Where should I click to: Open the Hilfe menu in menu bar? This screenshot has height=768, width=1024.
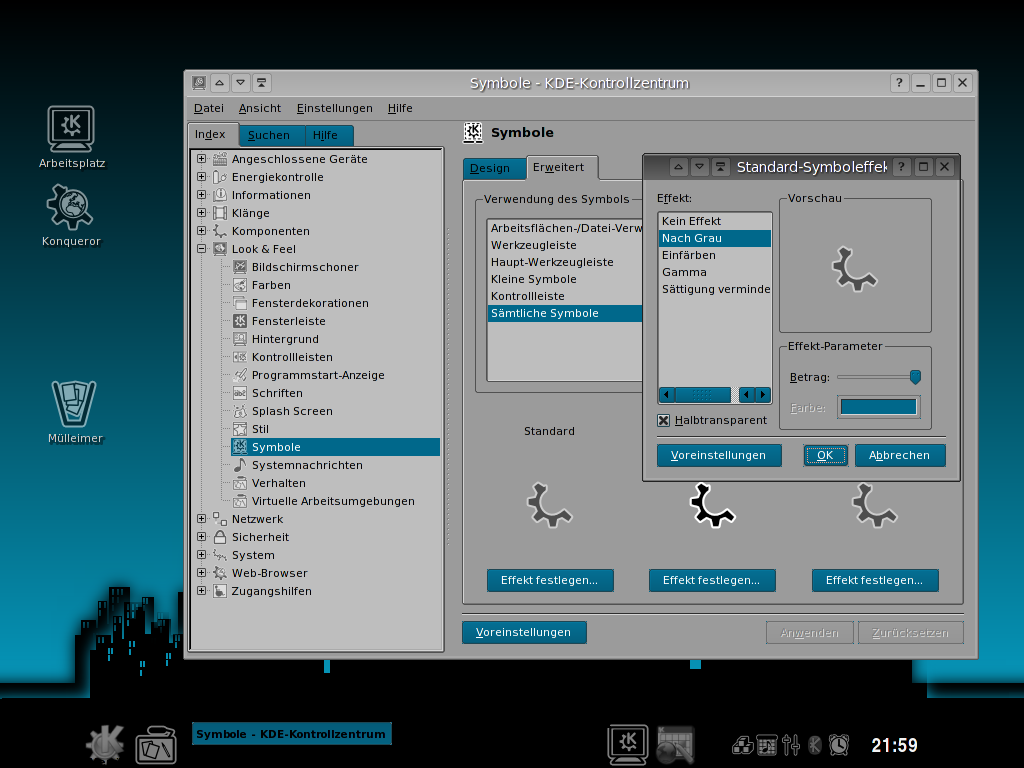[x=400, y=108]
